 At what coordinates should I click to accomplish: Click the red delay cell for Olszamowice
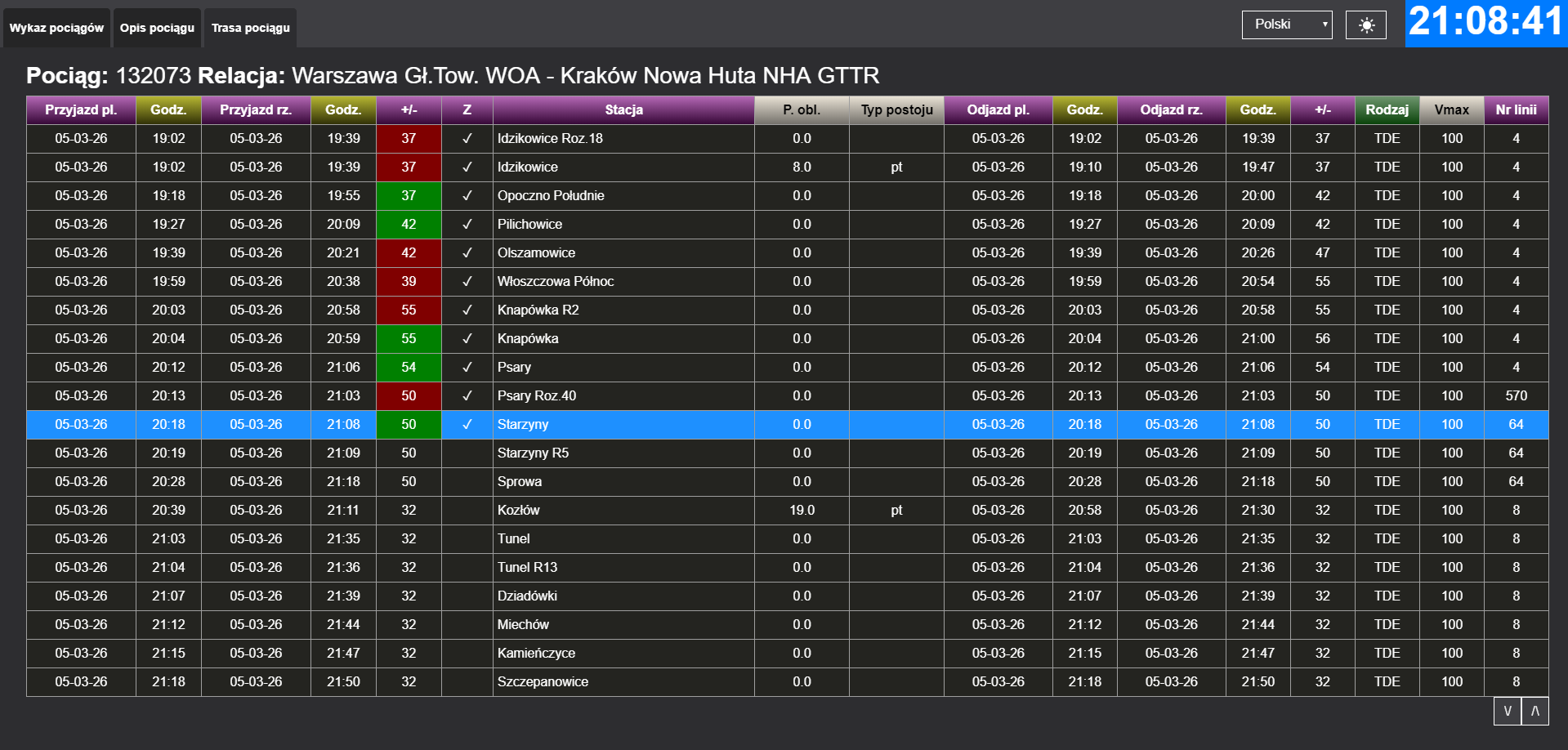click(409, 253)
